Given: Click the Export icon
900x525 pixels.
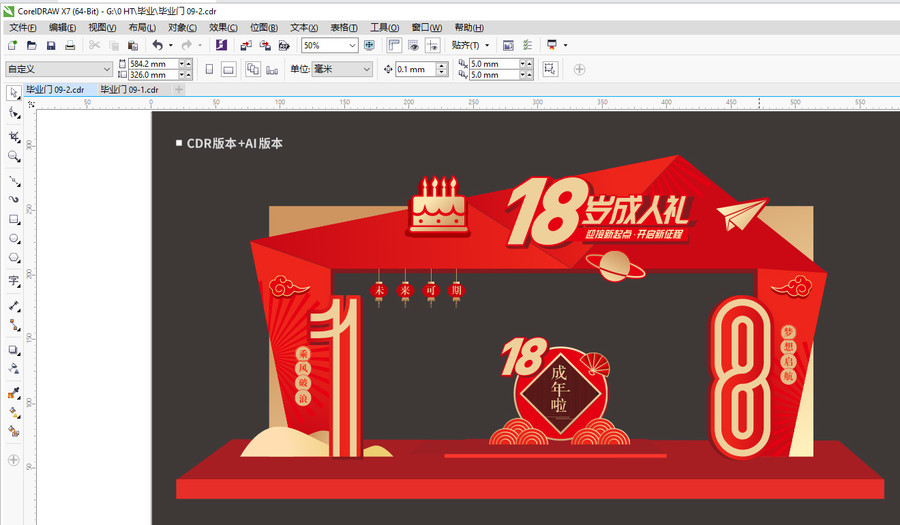Looking at the screenshot, I should pos(265,45).
